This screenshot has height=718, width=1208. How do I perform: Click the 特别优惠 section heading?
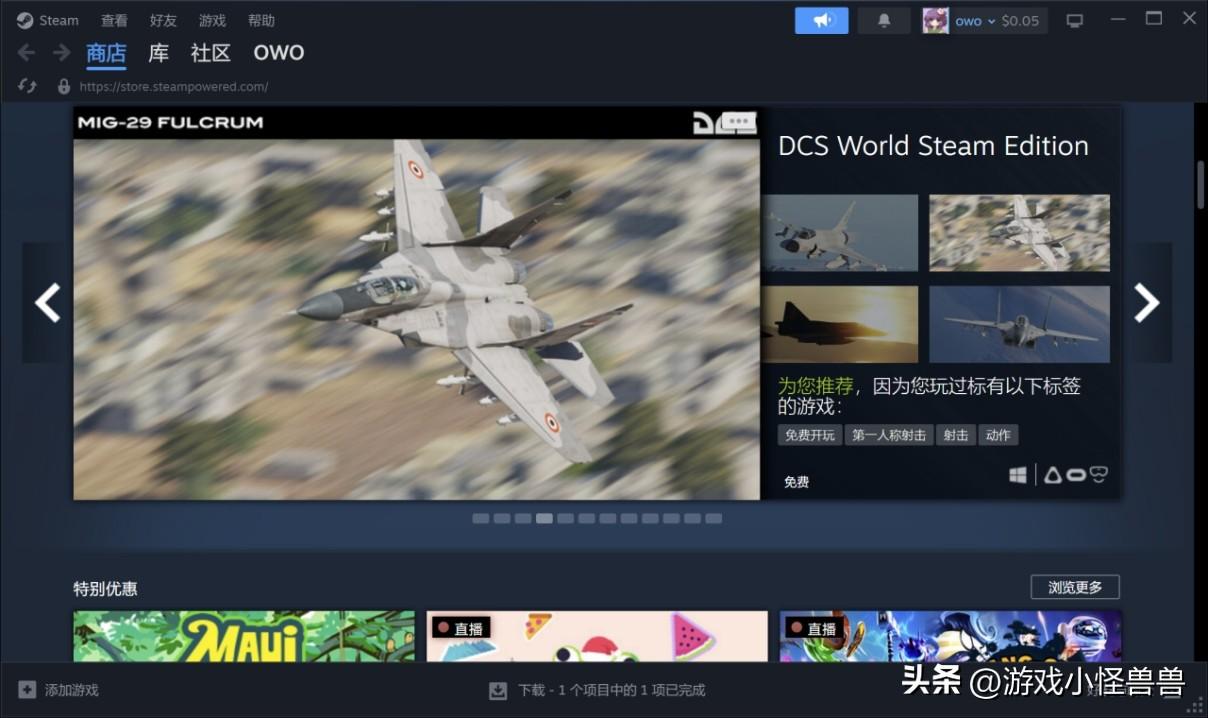coord(105,589)
